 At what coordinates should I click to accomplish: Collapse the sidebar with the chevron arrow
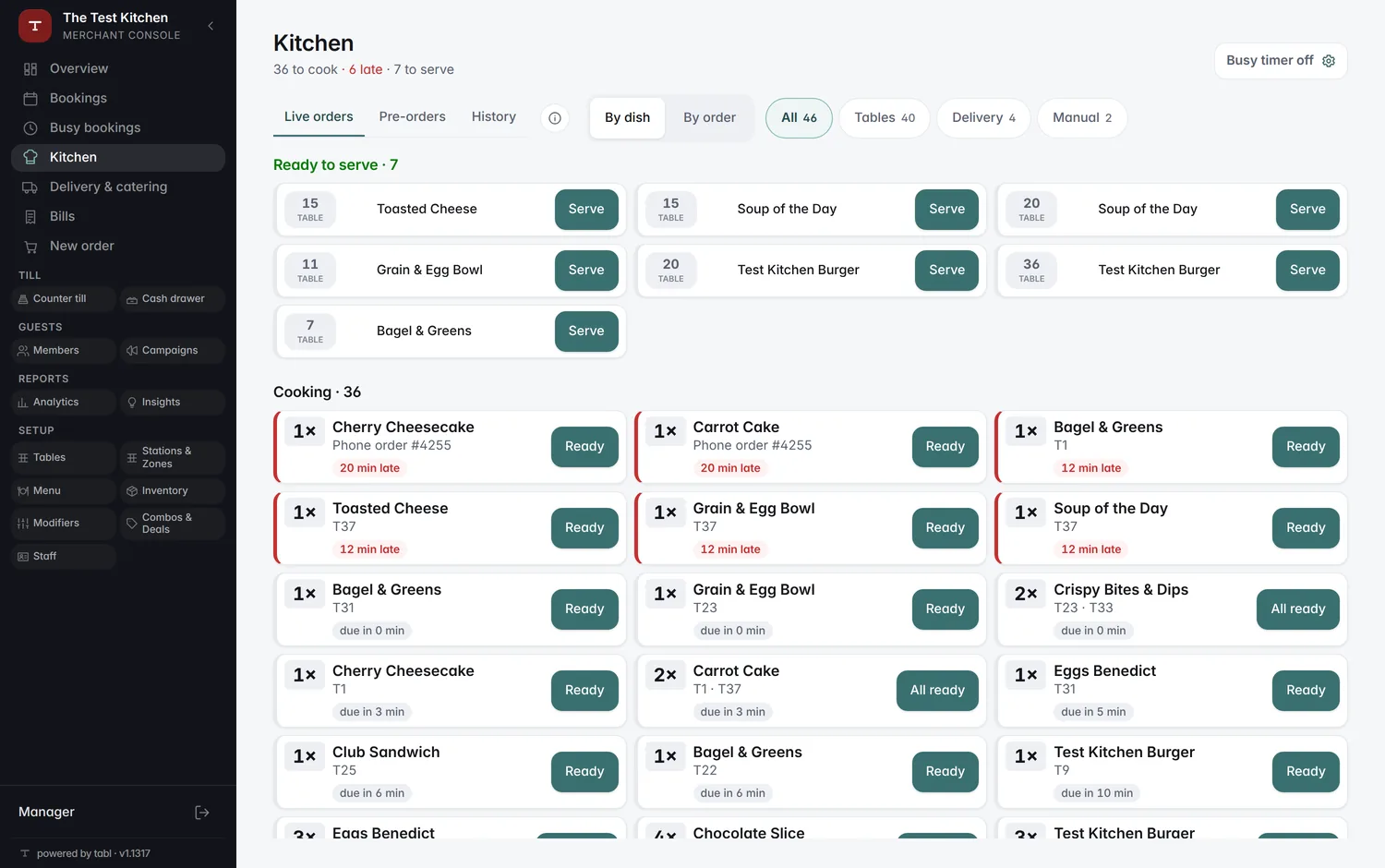pyautogui.click(x=211, y=26)
